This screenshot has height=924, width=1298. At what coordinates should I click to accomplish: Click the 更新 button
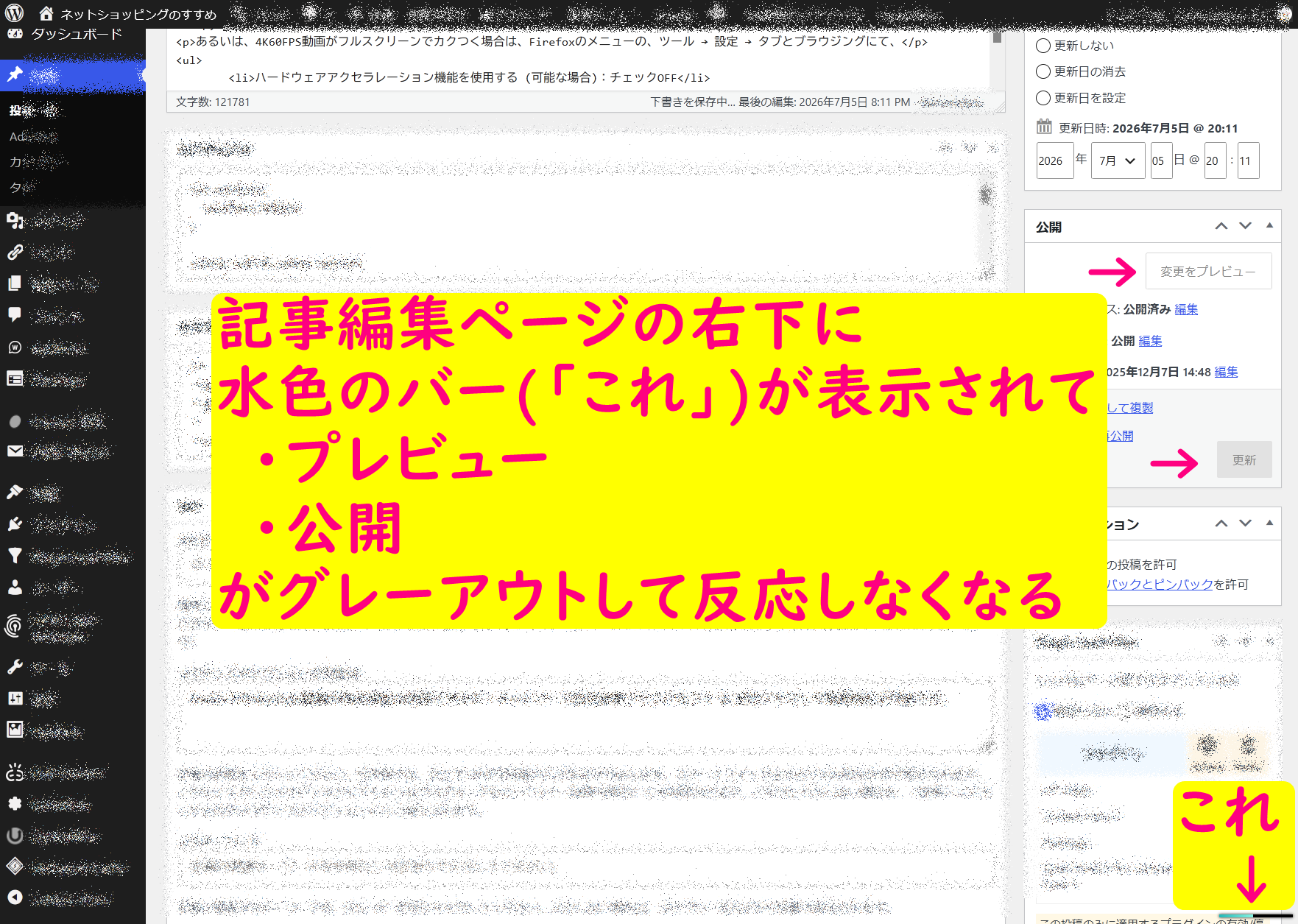(1244, 459)
